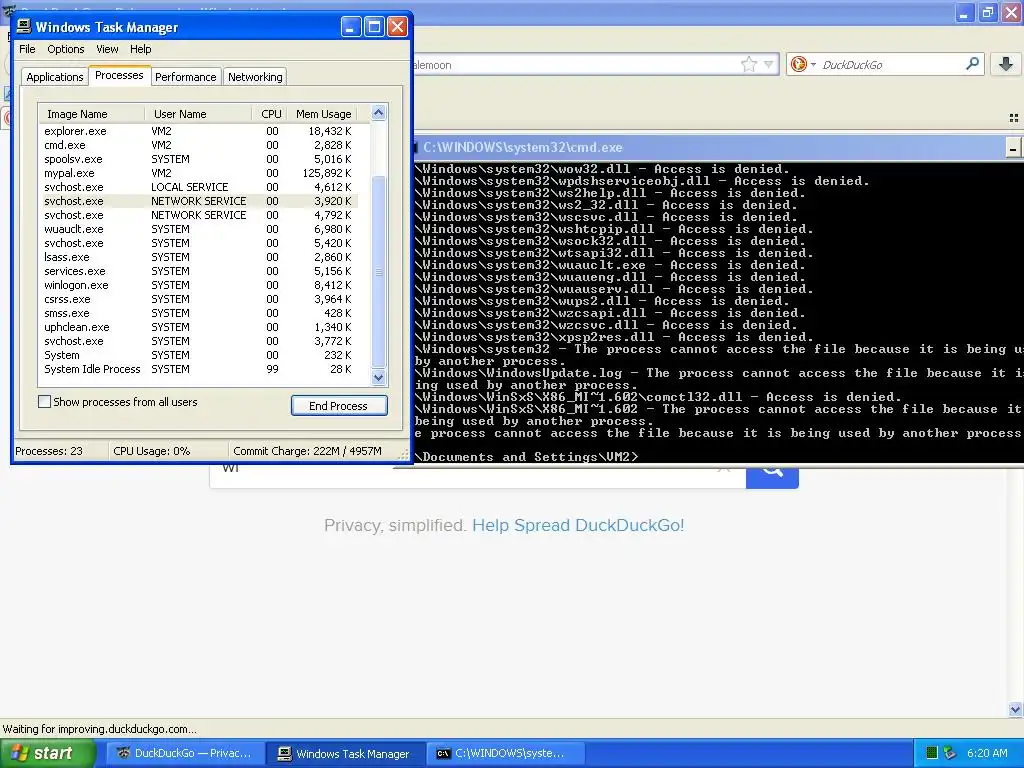Open the File menu in Task Manager
The width and height of the screenshot is (1024, 768).
pos(27,49)
